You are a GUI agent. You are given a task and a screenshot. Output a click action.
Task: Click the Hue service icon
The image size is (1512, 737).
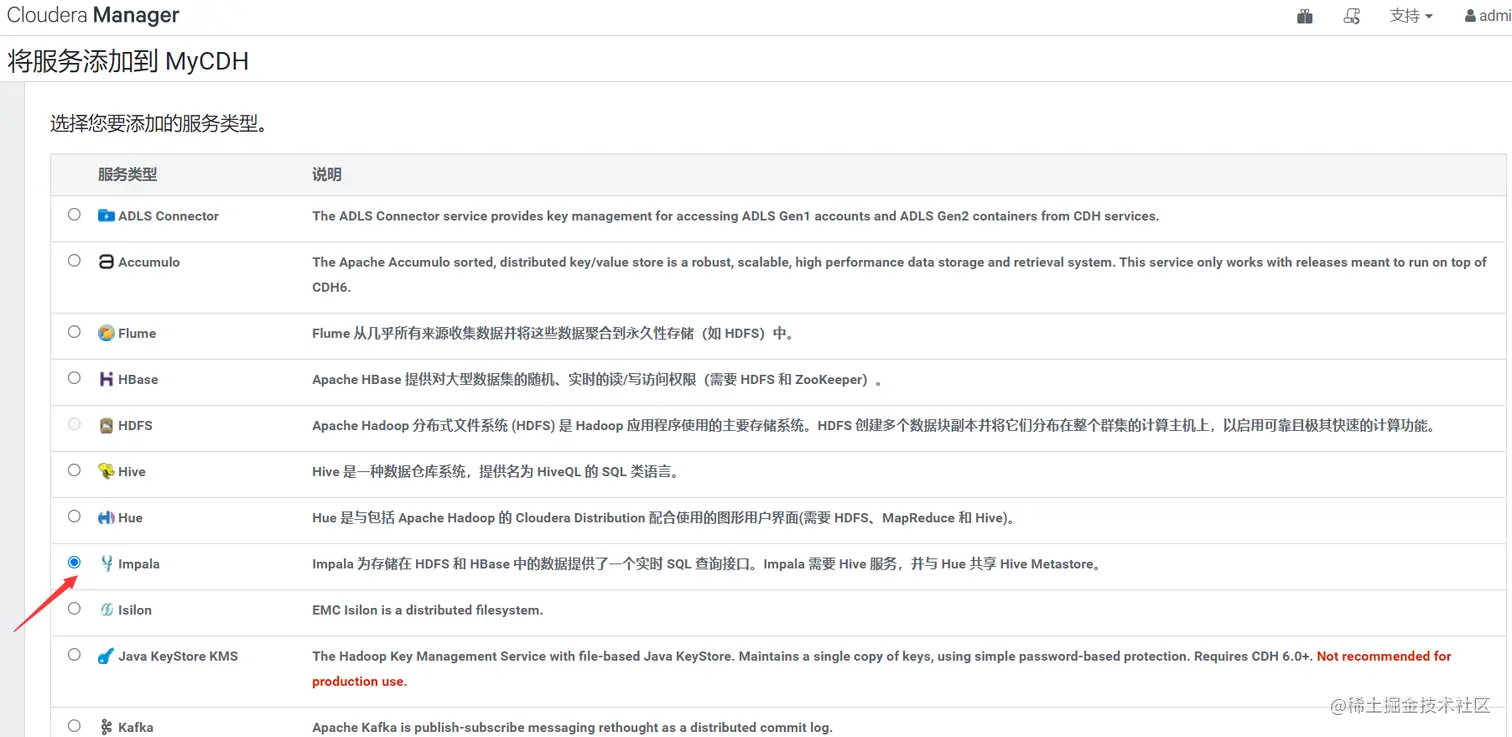tap(106, 517)
